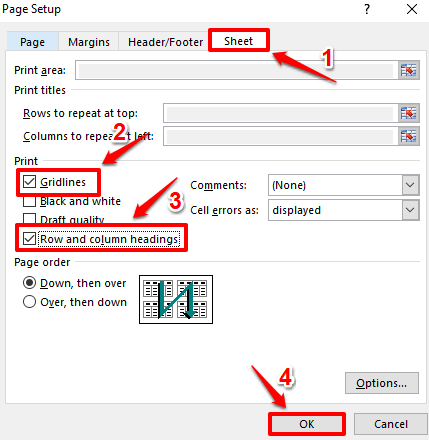Image resolution: width=429 pixels, height=440 pixels.
Task: Toggle the Gridlines checkbox
Action: (x=29, y=182)
